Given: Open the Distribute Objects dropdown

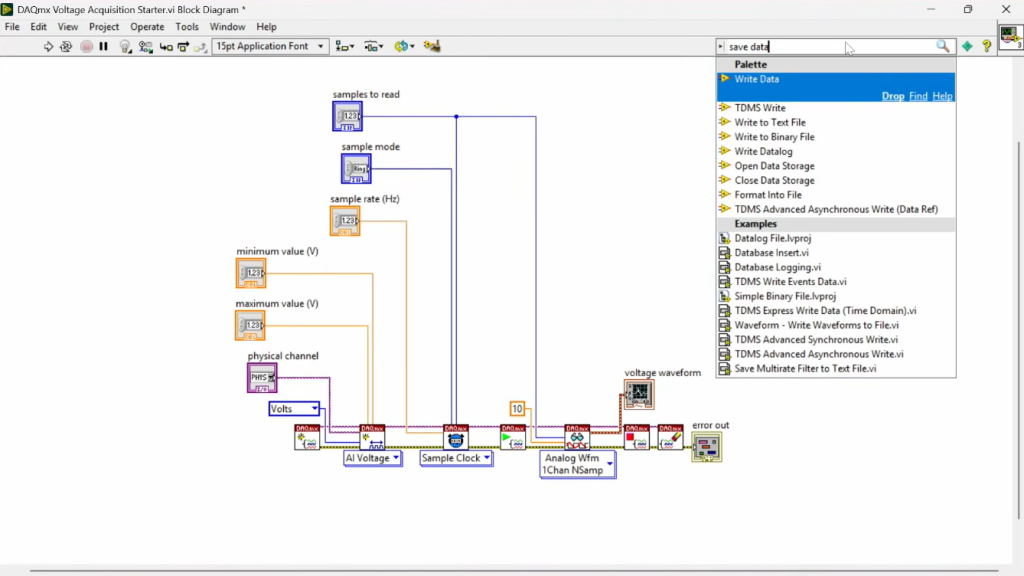Looking at the screenshot, I should coord(374,46).
